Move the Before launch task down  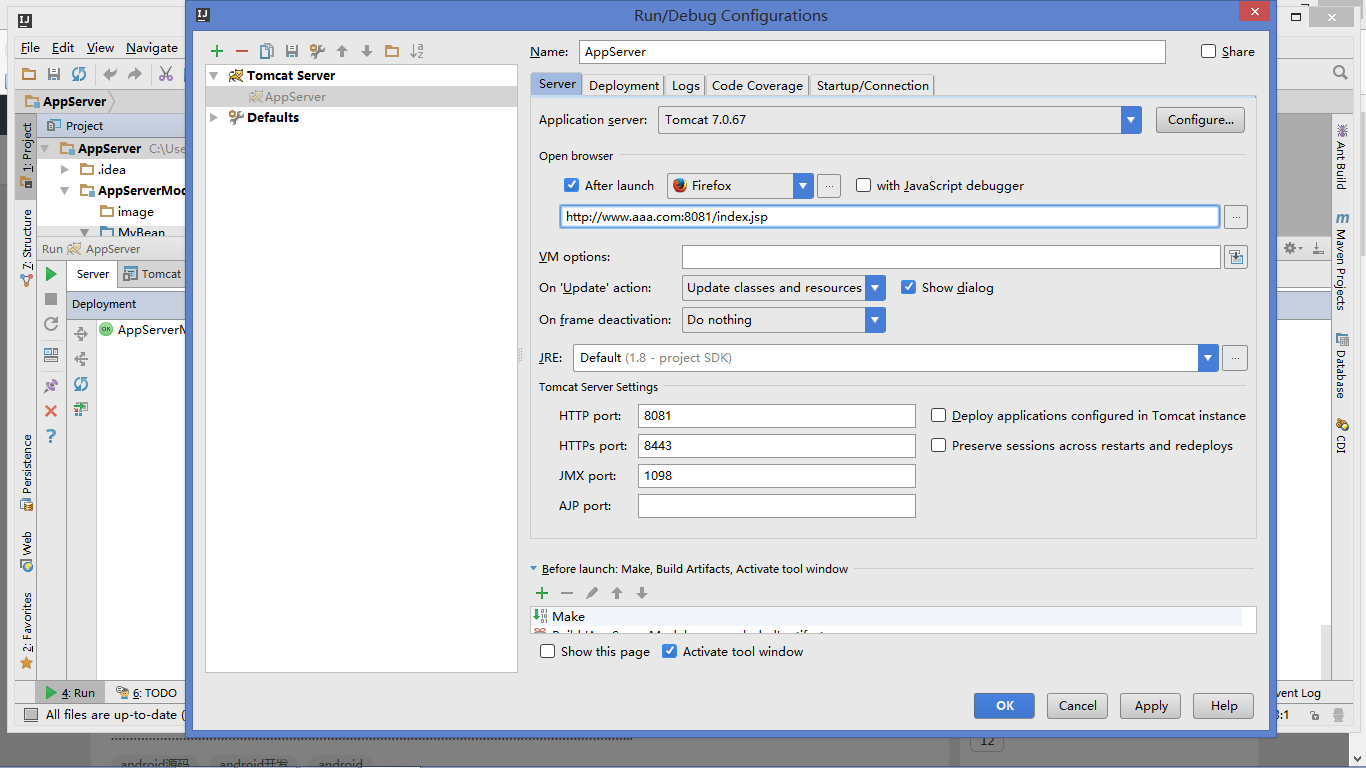pos(642,593)
